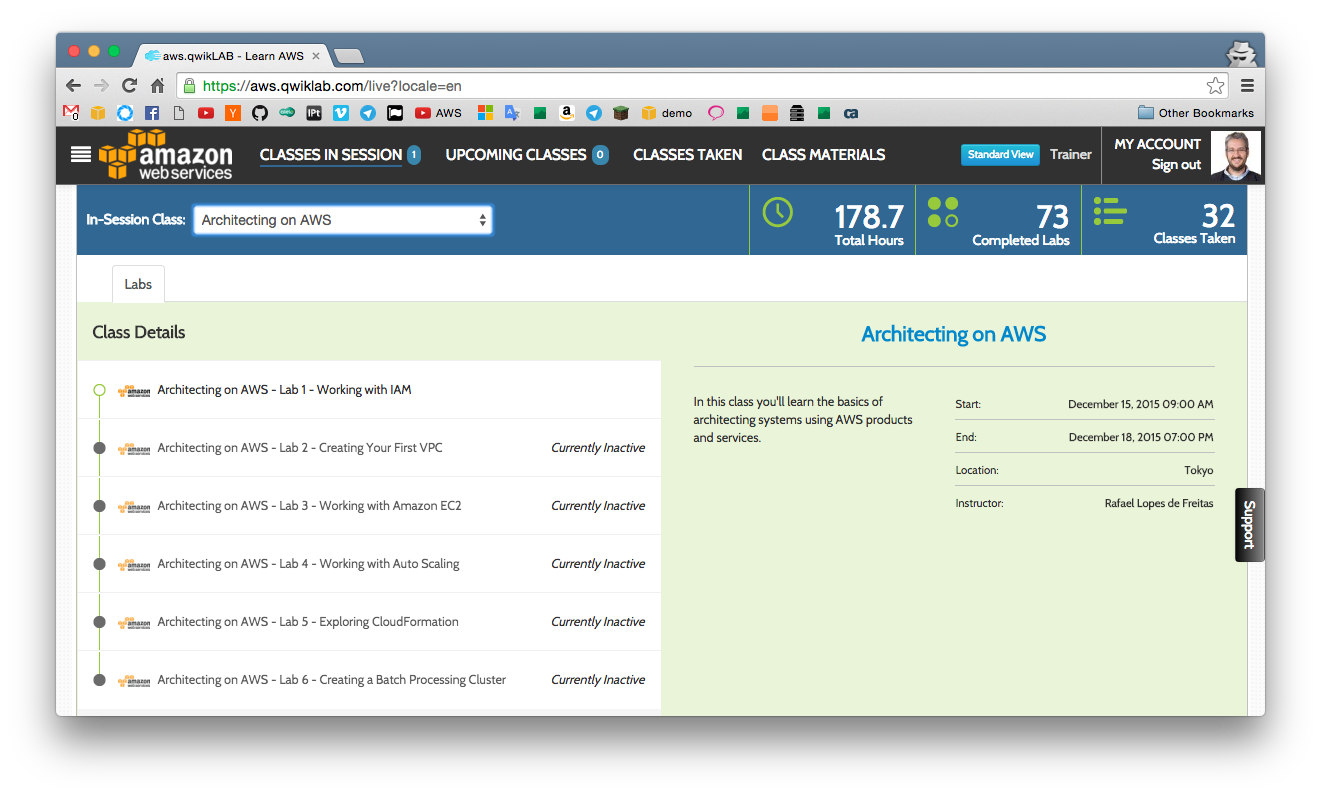1321x796 pixels.
Task: Open a new browser tab
Action: [349, 56]
